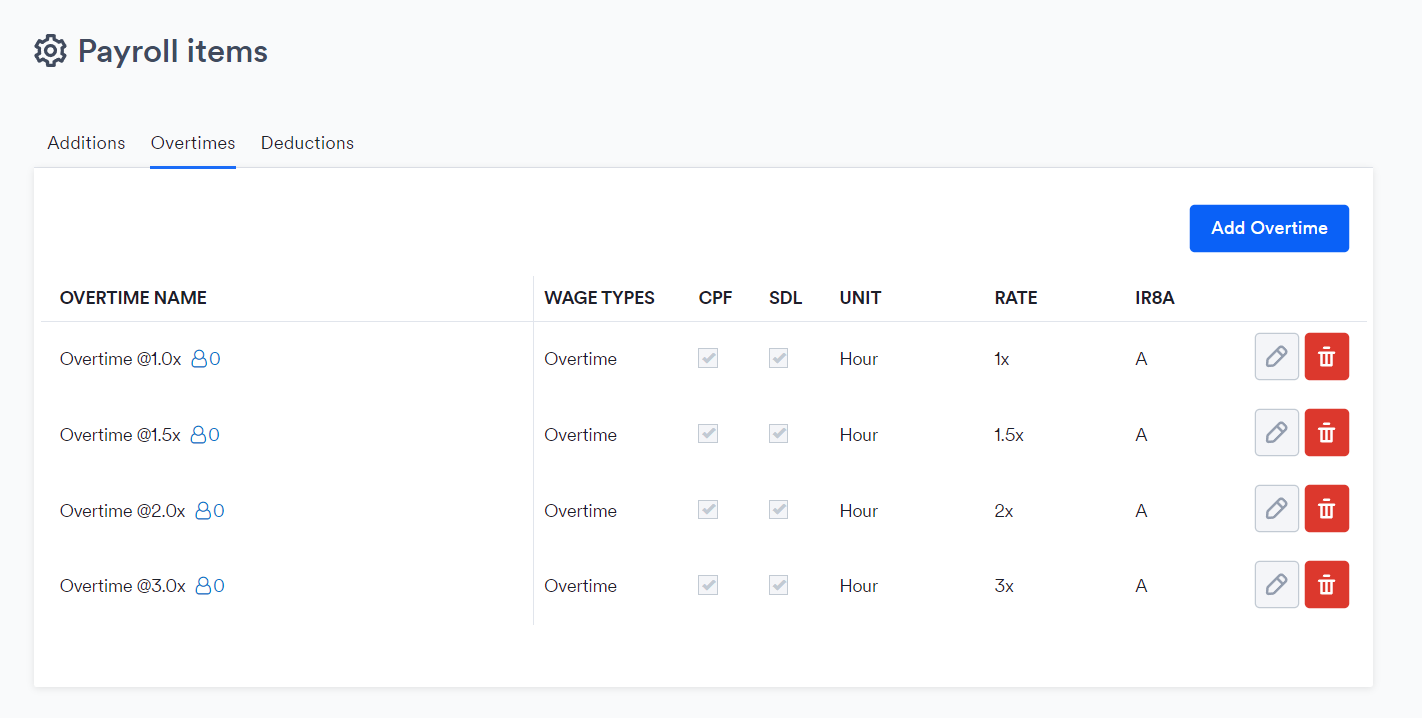
Task: Click Hour unit in Overtime @1.5x row
Action: (x=859, y=435)
